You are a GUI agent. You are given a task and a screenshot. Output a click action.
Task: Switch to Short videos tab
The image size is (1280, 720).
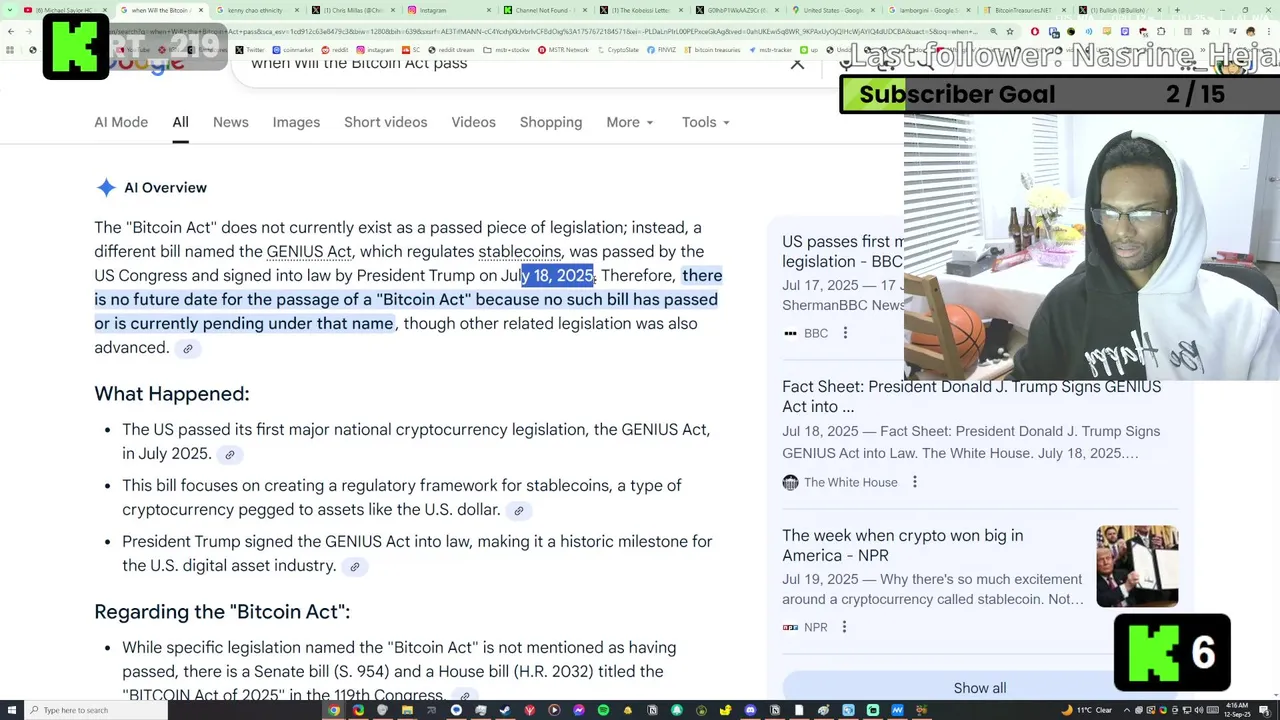385,122
